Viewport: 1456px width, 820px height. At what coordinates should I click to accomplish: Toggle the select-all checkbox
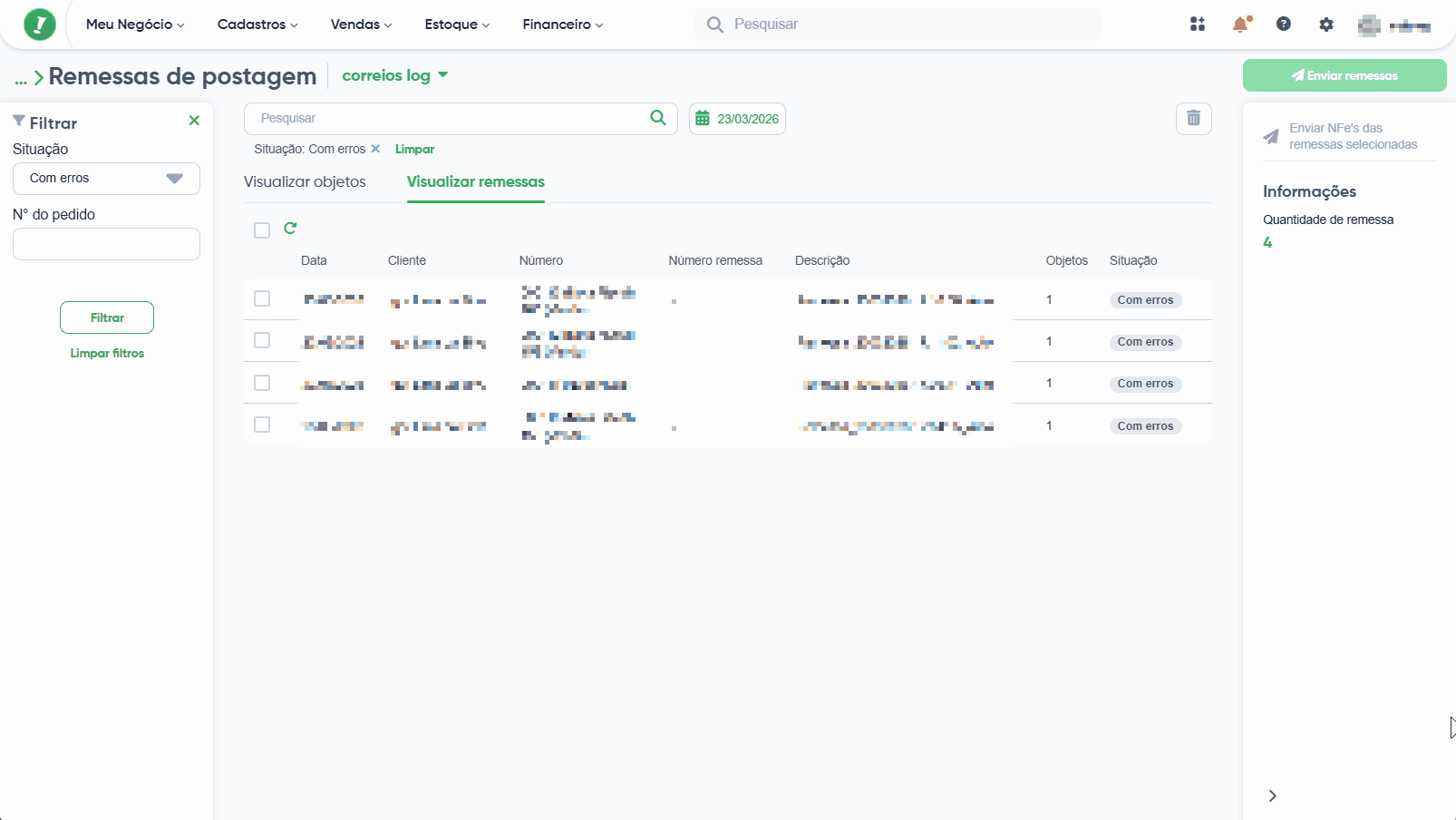click(x=262, y=230)
